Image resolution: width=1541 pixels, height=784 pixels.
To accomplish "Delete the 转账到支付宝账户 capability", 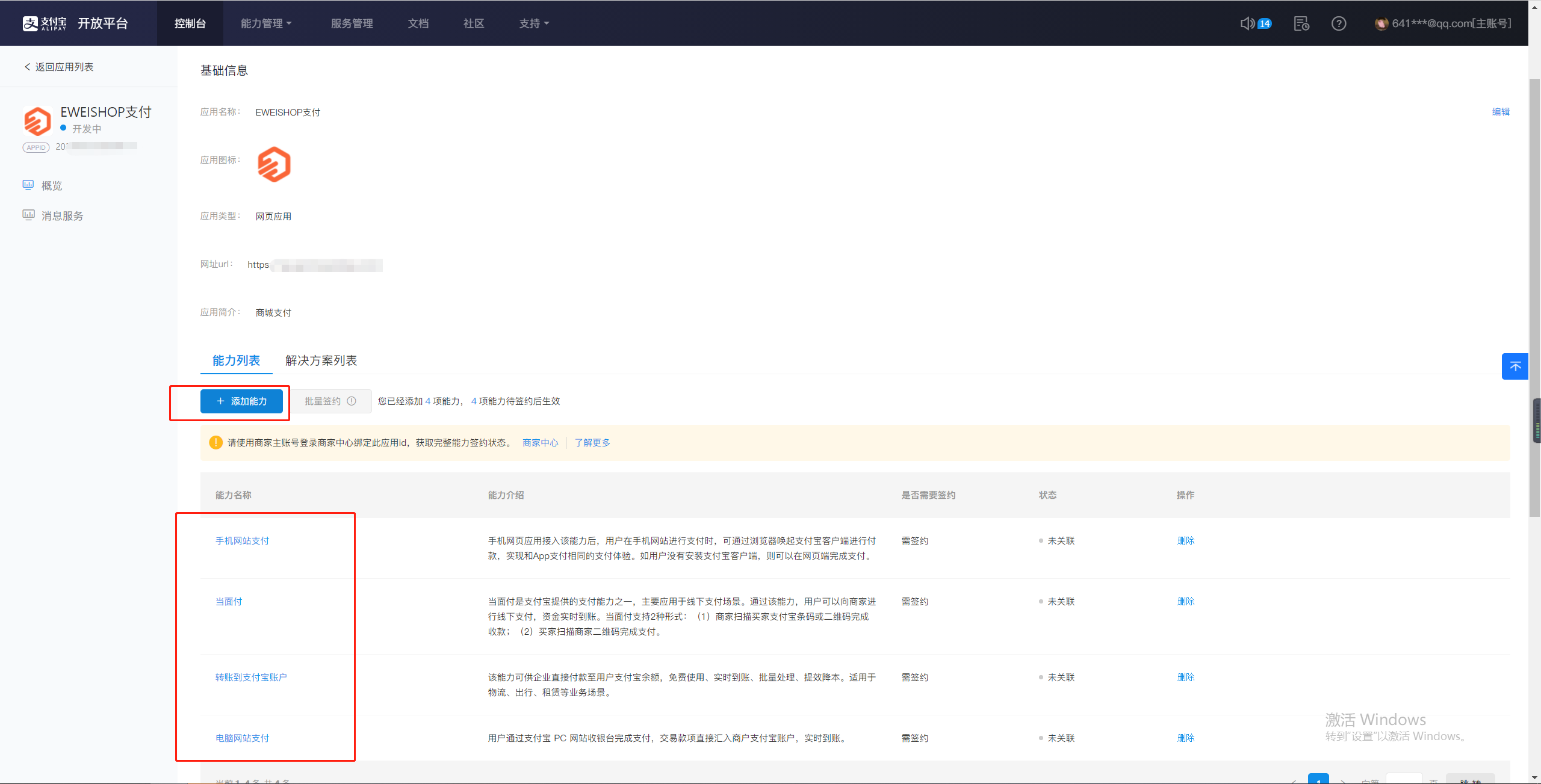I will pyautogui.click(x=1186, y=678).
